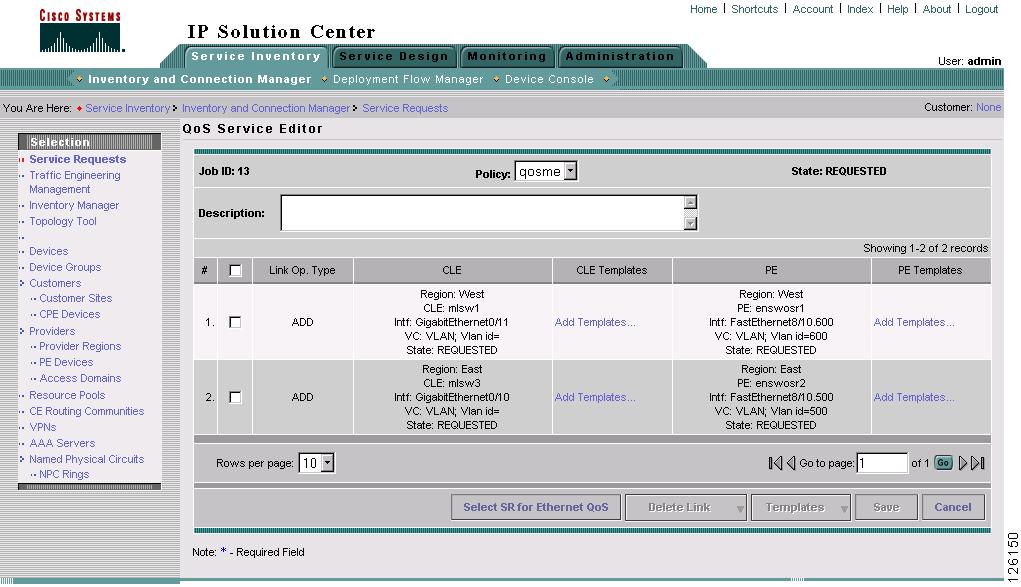This screenshot has width=1021, height=587.
Task: Click into the Description text area
Action: [483, 213]
